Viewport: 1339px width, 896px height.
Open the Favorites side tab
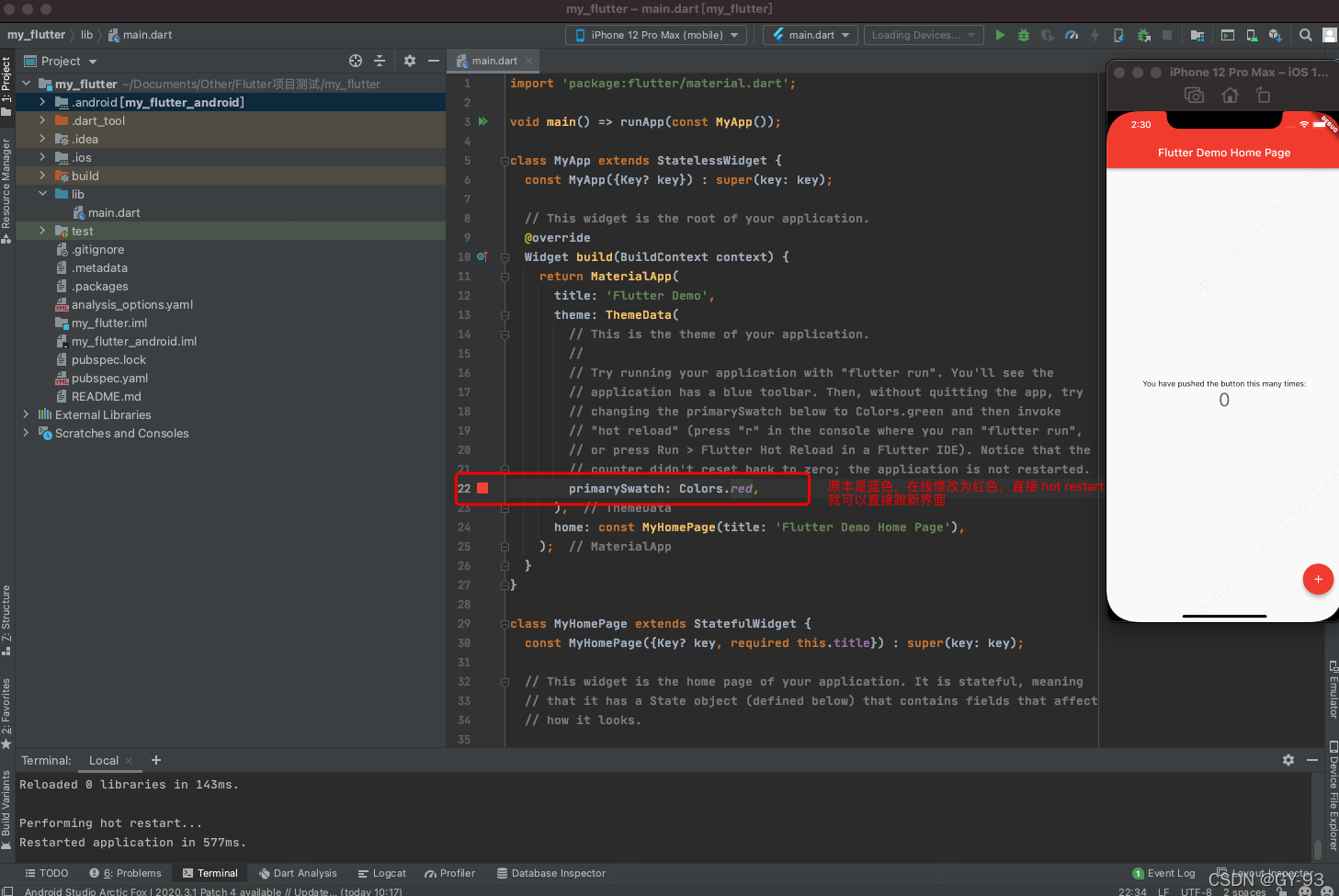pyautogui.click(x=6, y=713)
